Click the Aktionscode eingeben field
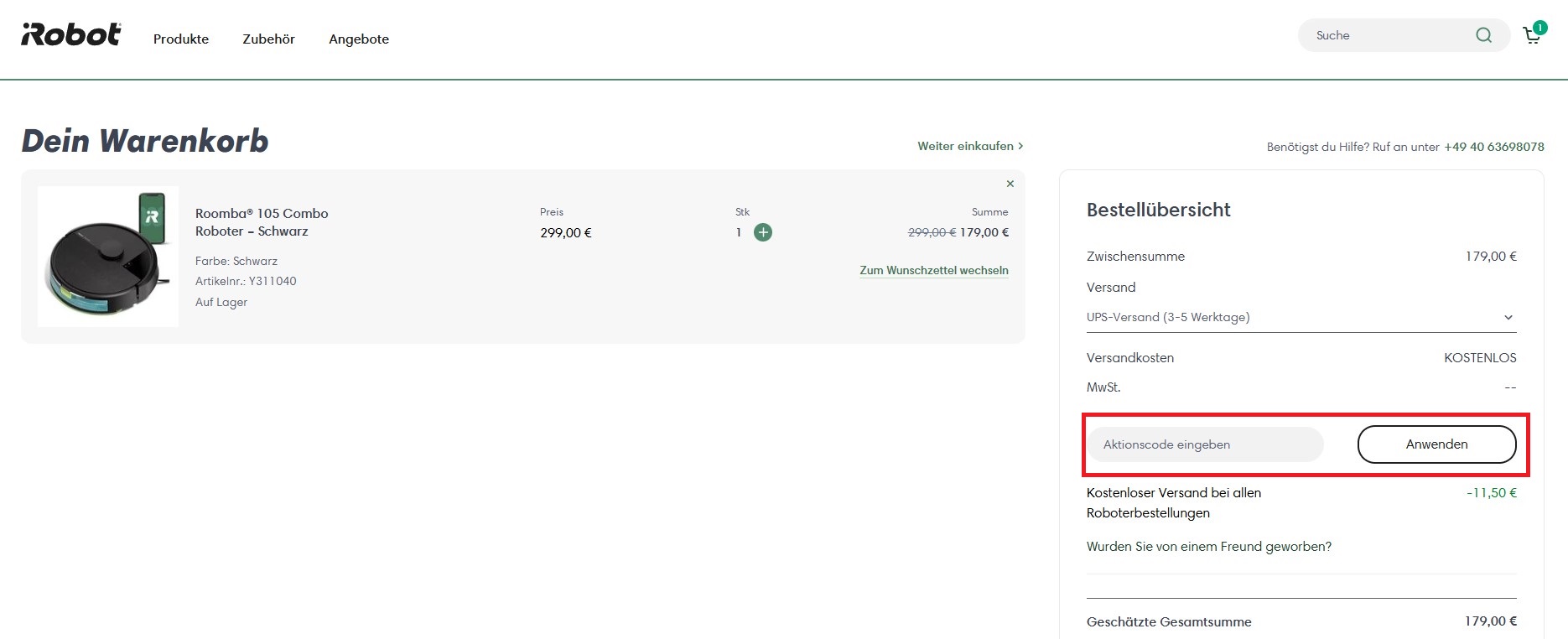The width and height of the screenshot is (1568, 639). [x=1206, y=444]
